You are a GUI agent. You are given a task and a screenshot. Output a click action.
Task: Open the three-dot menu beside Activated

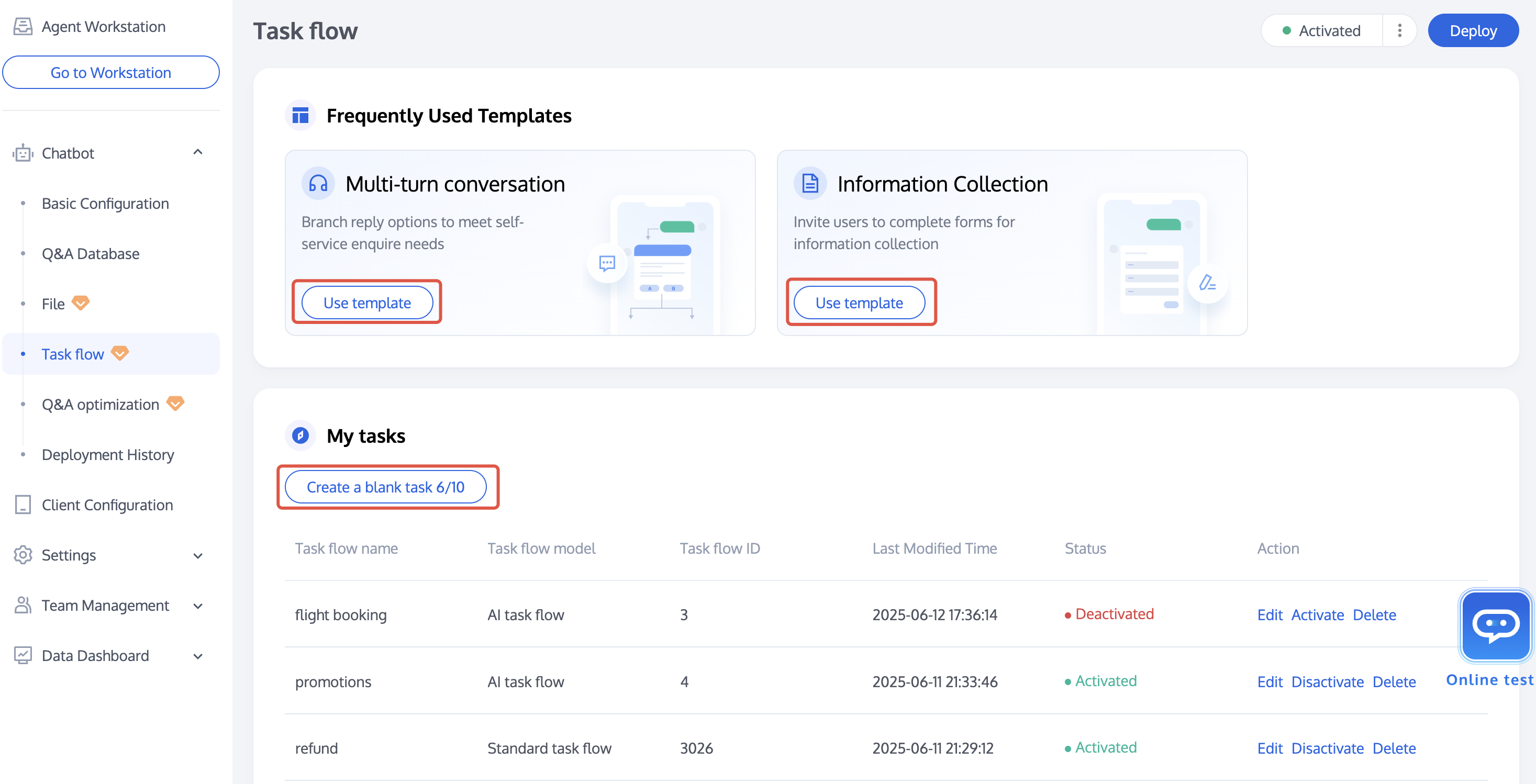click(1399, 31)
